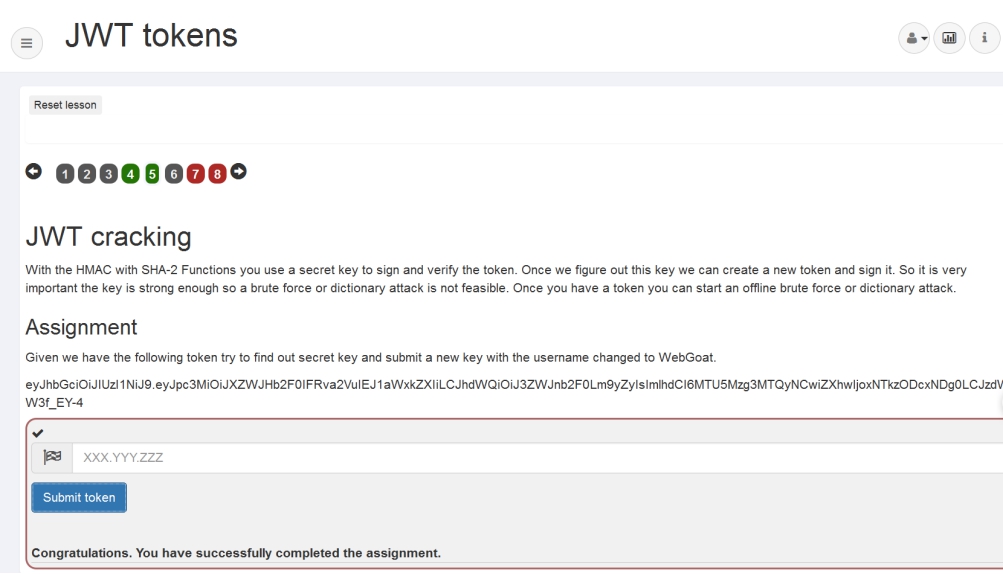The image size is (1003, 574).
Task: Go to next lesson page arrow
Action: [239, 171]
